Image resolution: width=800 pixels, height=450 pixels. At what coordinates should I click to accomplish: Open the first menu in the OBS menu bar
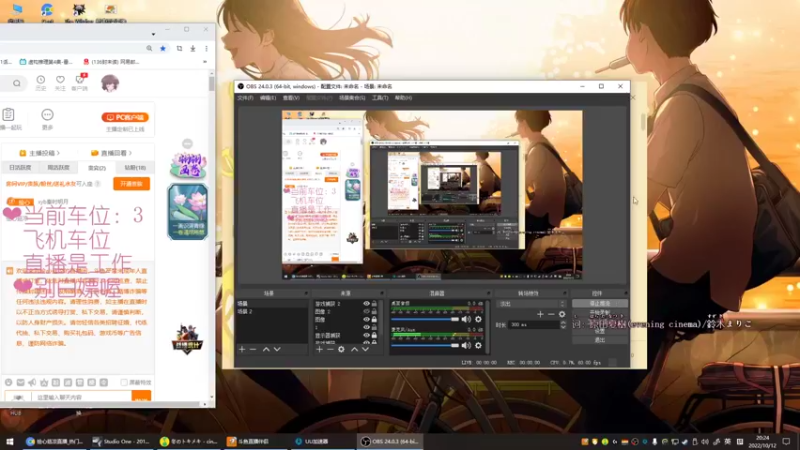(x=245, y=97)
